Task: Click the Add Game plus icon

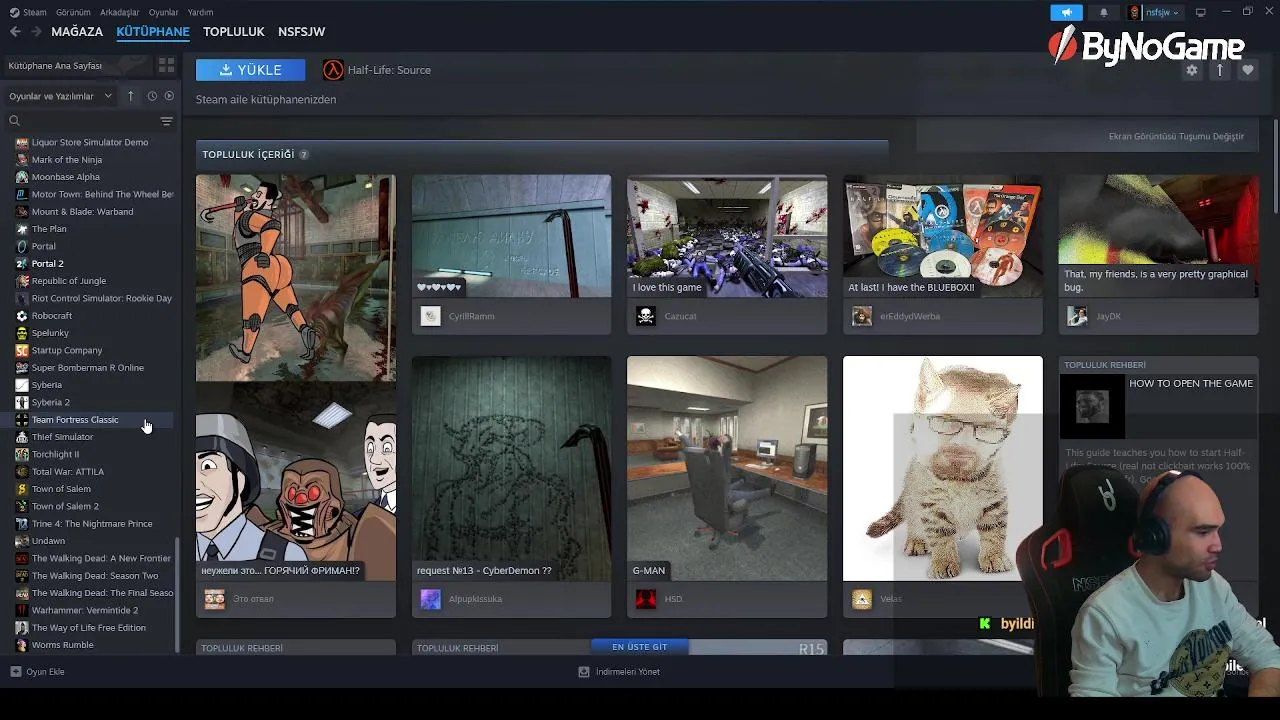Action: pyautogui.click(x=15, y=672)
